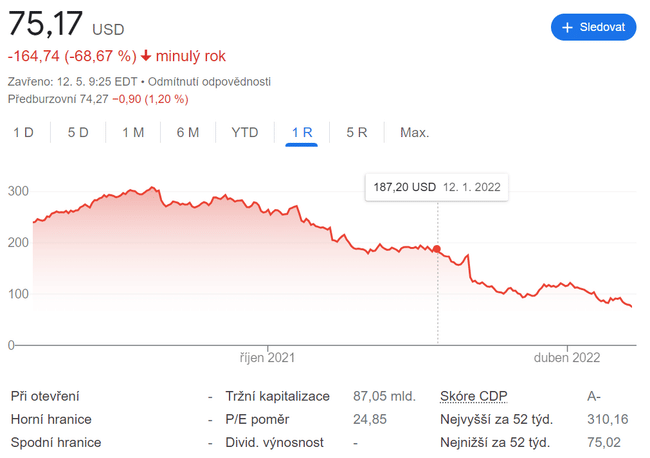Open the 5 R chart range
Viewport: 650px width, 458px height.
(x=356, y=132)
